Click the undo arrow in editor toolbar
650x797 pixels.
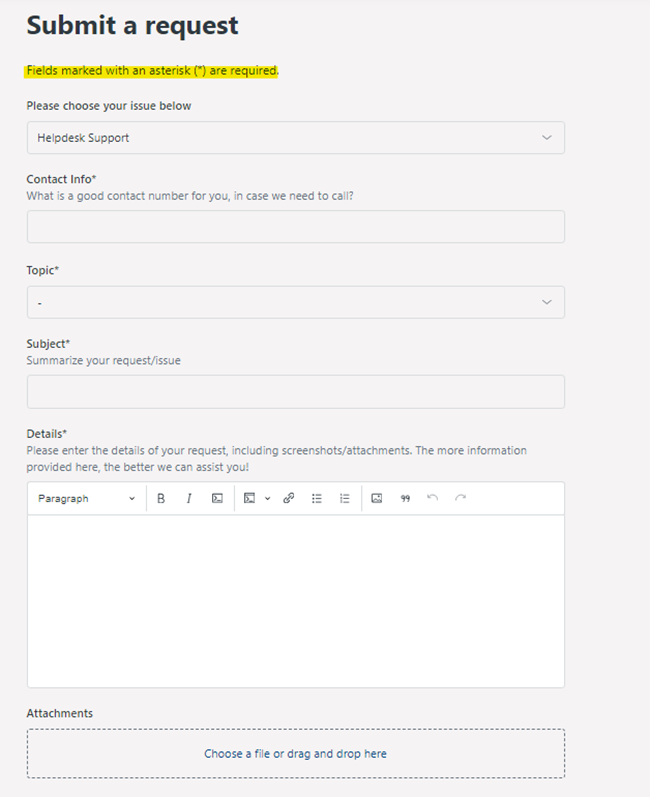433,498
